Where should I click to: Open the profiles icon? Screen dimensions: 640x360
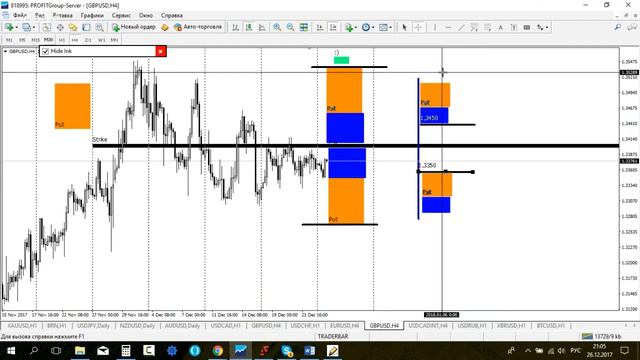[26, 27]
